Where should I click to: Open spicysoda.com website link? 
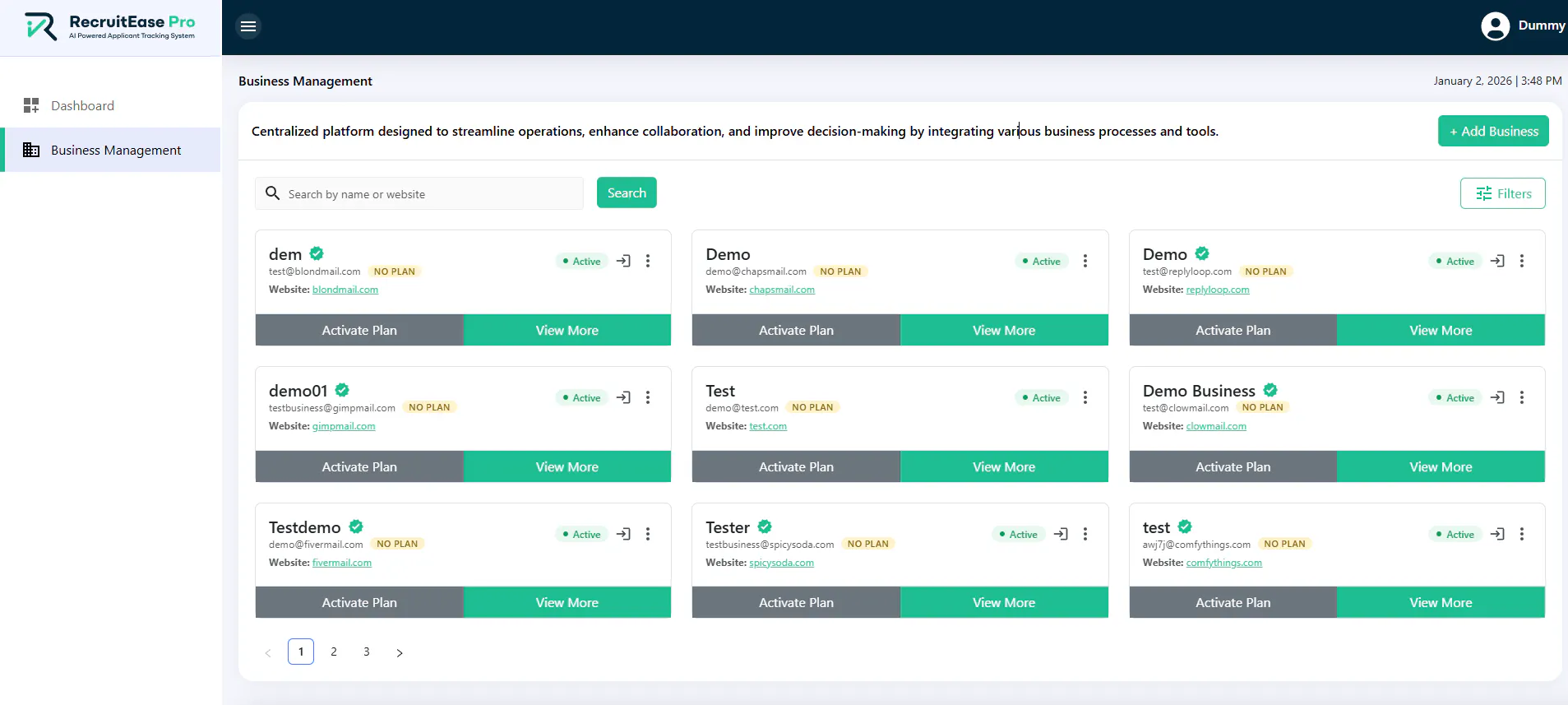point(781,563)
